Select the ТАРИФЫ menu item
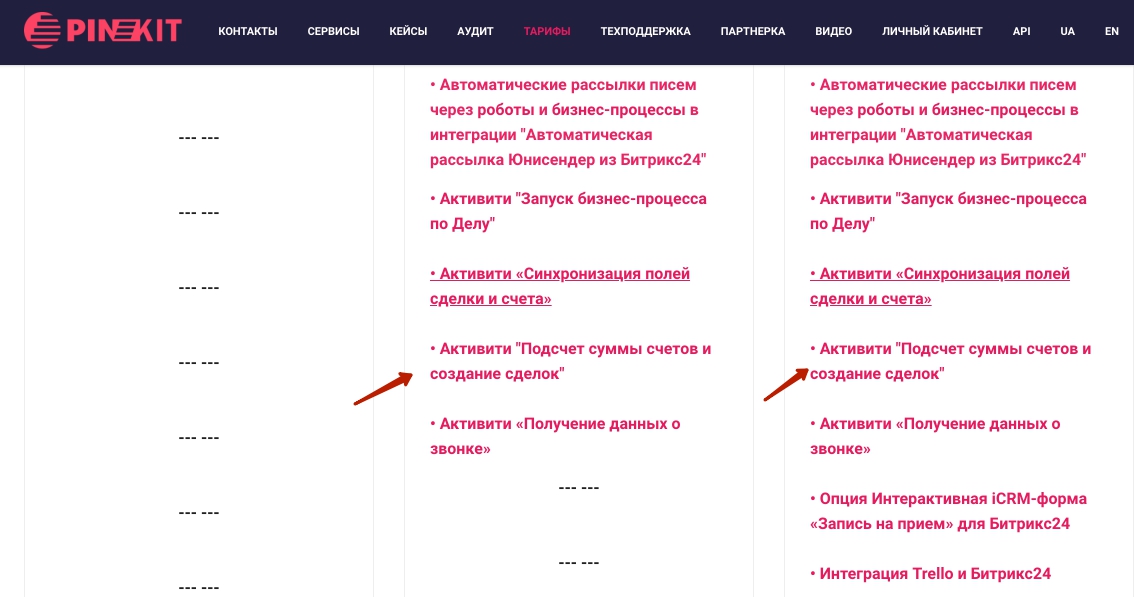 547,31
